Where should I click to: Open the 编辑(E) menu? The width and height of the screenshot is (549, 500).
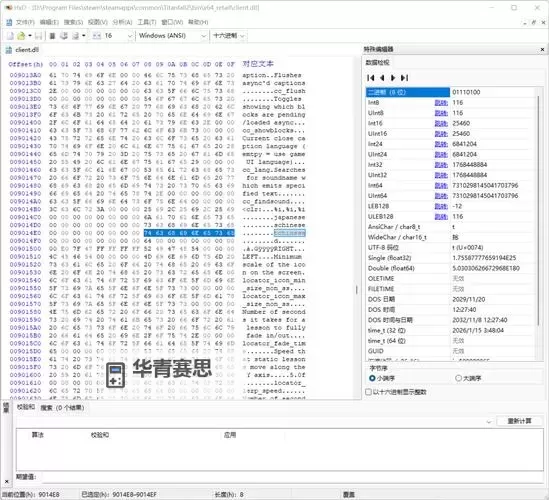49,22
